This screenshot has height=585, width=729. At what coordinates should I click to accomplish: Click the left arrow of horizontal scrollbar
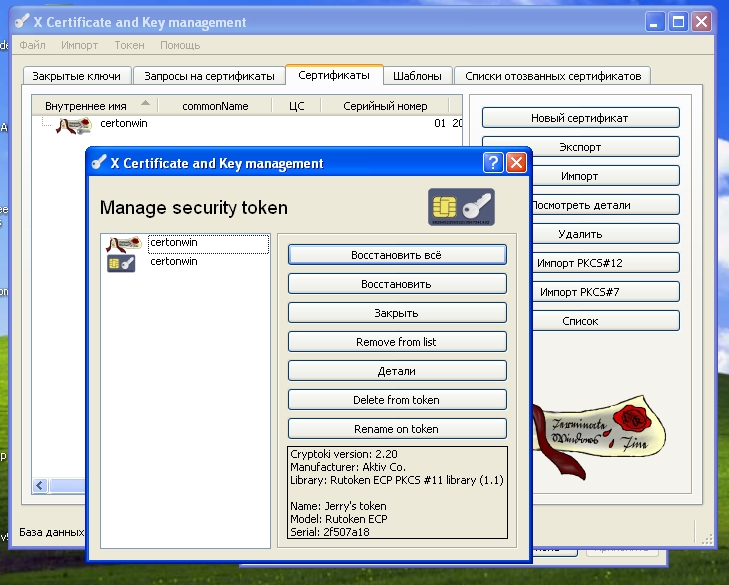pos(41,486)
